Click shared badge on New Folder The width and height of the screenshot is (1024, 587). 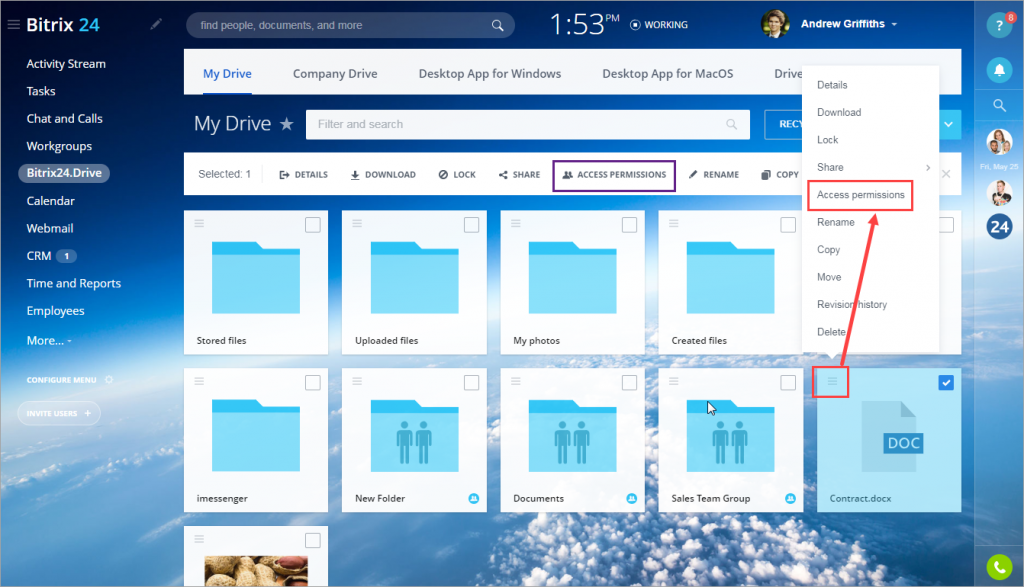point(473,498)
